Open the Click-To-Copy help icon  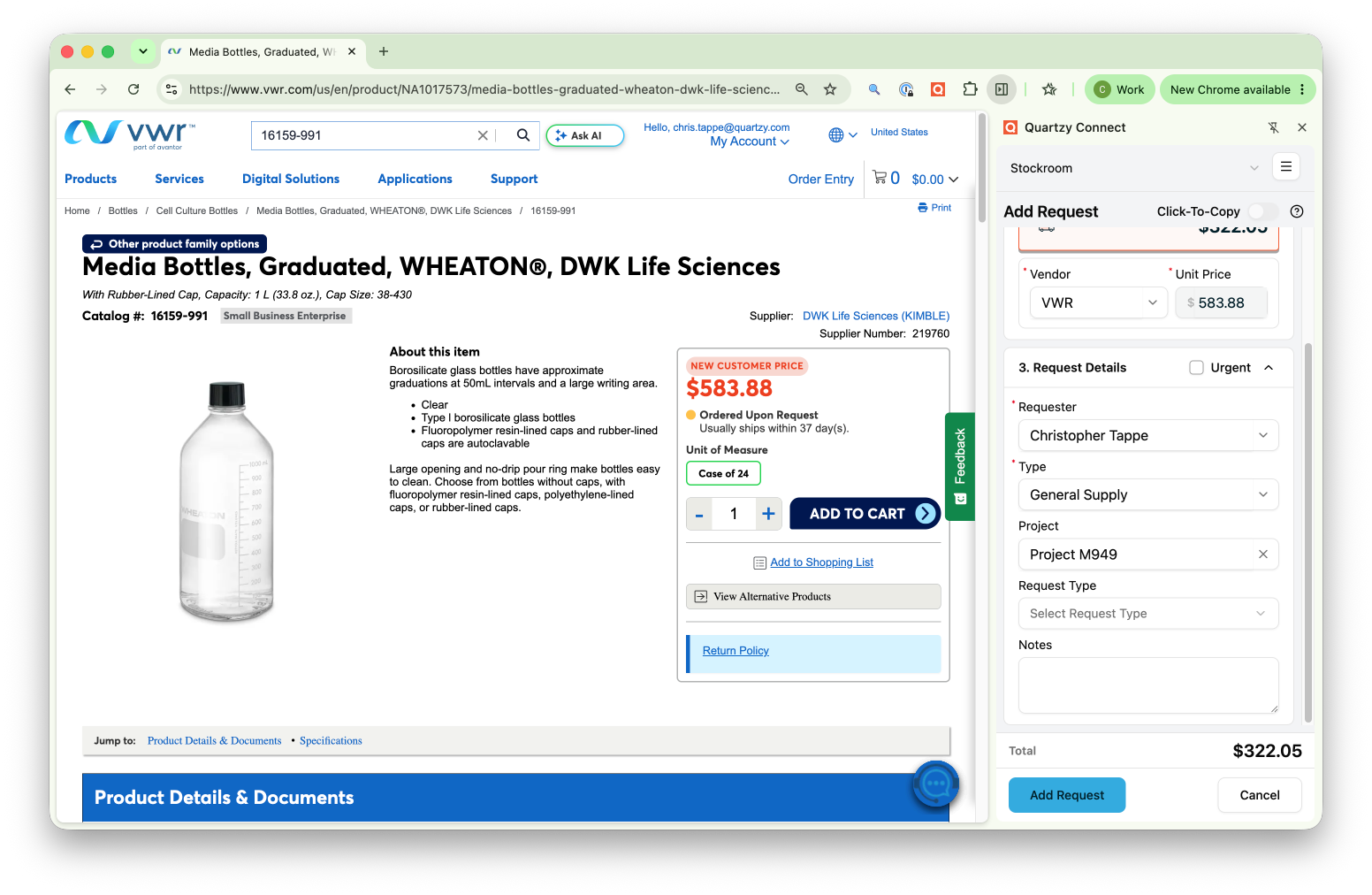point(1297,211)
